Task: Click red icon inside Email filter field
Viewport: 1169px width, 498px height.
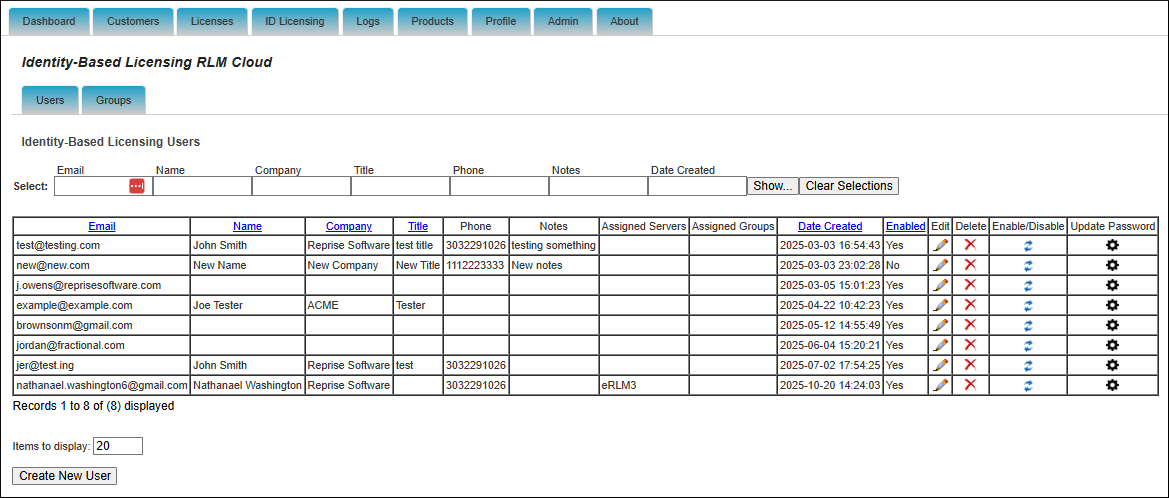Action: (x=137, y=186)
